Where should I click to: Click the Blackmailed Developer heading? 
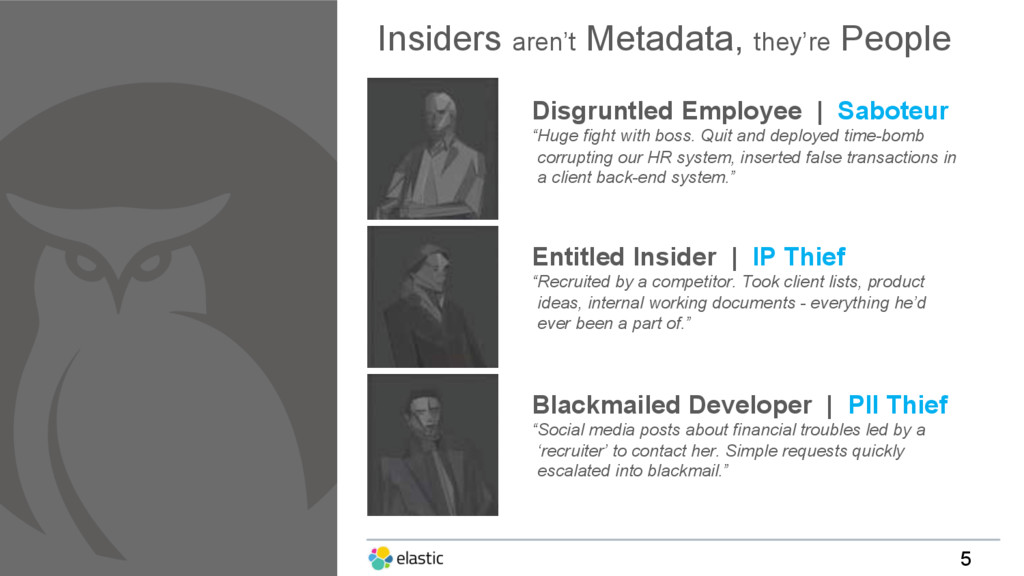pyautogui.click(x=672, y=405)
